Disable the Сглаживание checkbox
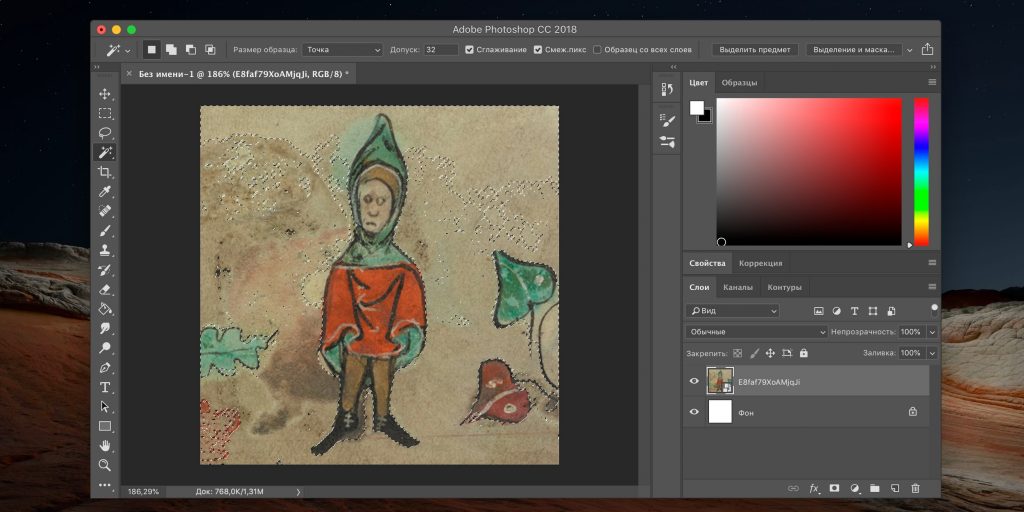1024x512 pixels. [470, 49]
